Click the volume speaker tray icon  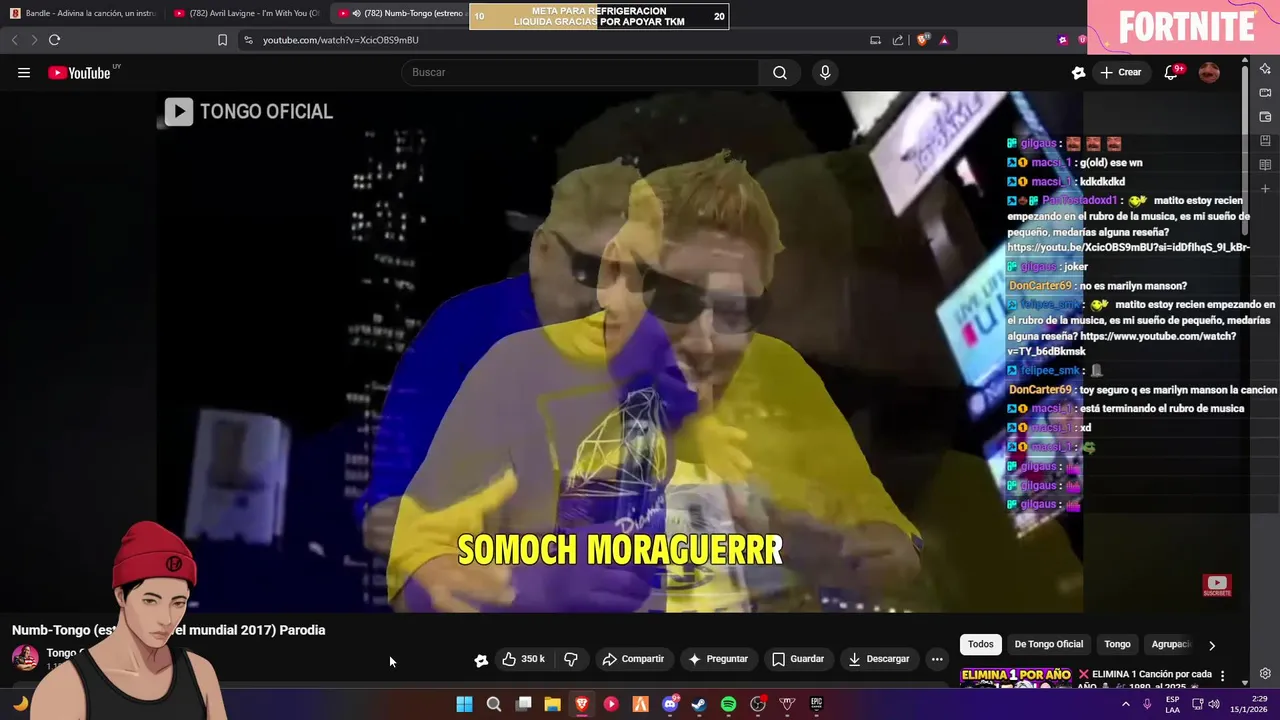click(x=1214, y=704)
